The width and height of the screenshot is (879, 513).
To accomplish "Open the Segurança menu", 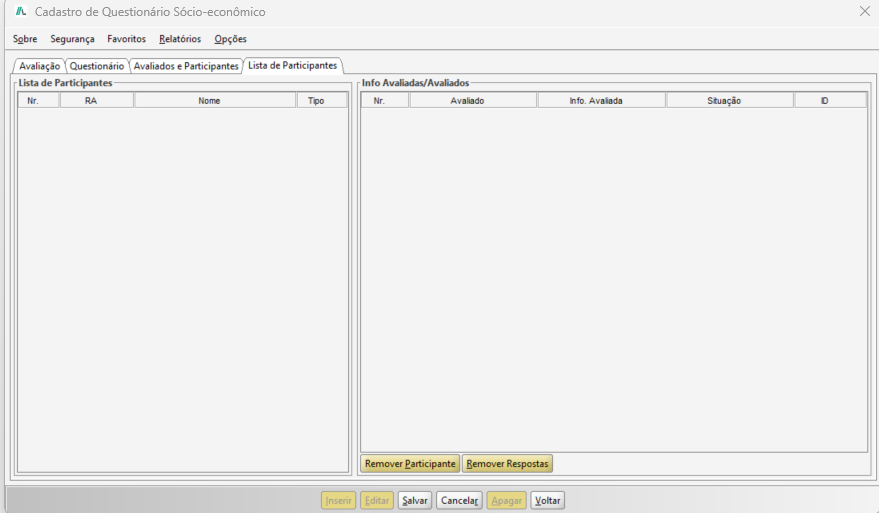I will [x=72, y=39].
